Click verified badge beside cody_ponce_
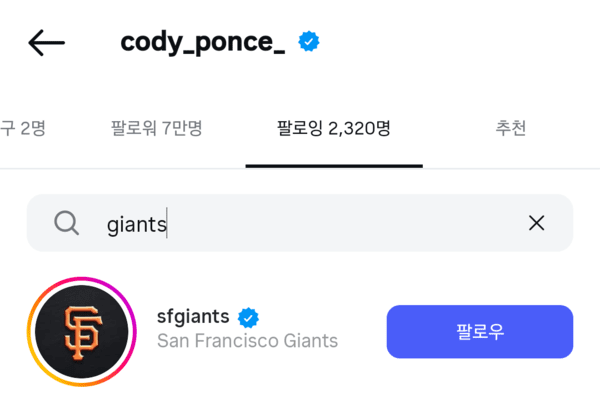600x409 pixels. 310,42
